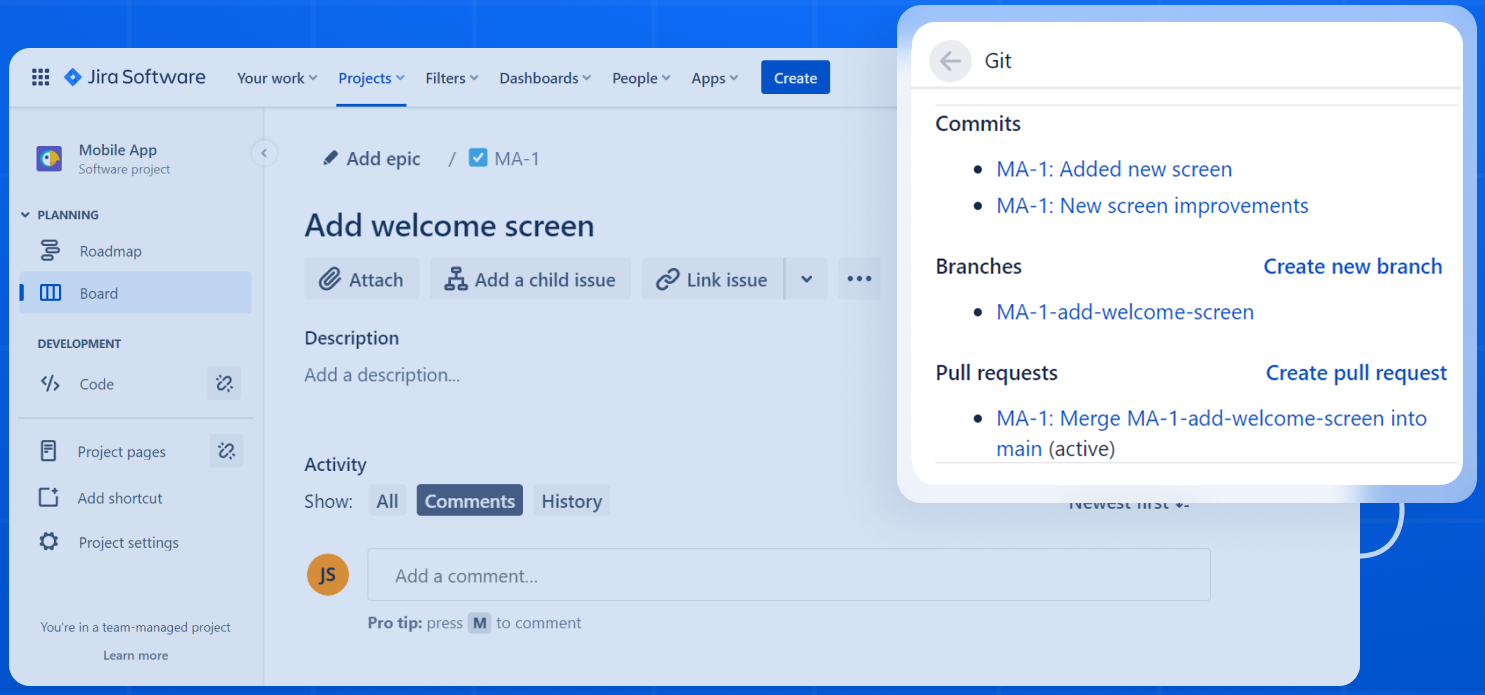Click Learn more about team-managed projects
The width and height of the screenshot is (1485, 695).
135,655
